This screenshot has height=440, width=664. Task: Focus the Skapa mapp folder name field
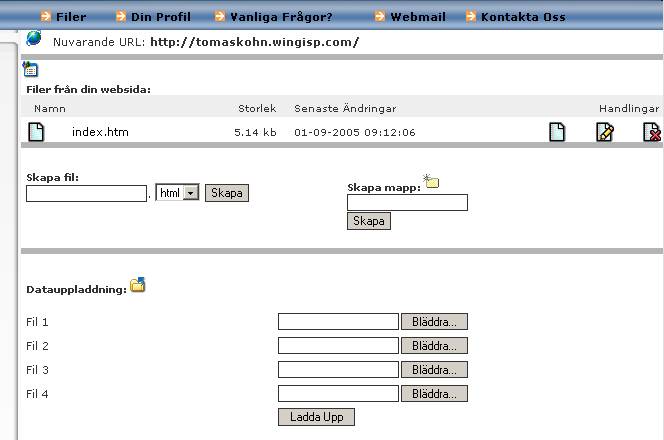[x=407, y=203]
